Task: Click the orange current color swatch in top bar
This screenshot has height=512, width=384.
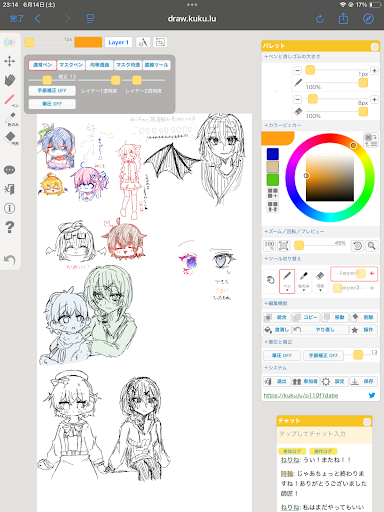Action: 88,42
